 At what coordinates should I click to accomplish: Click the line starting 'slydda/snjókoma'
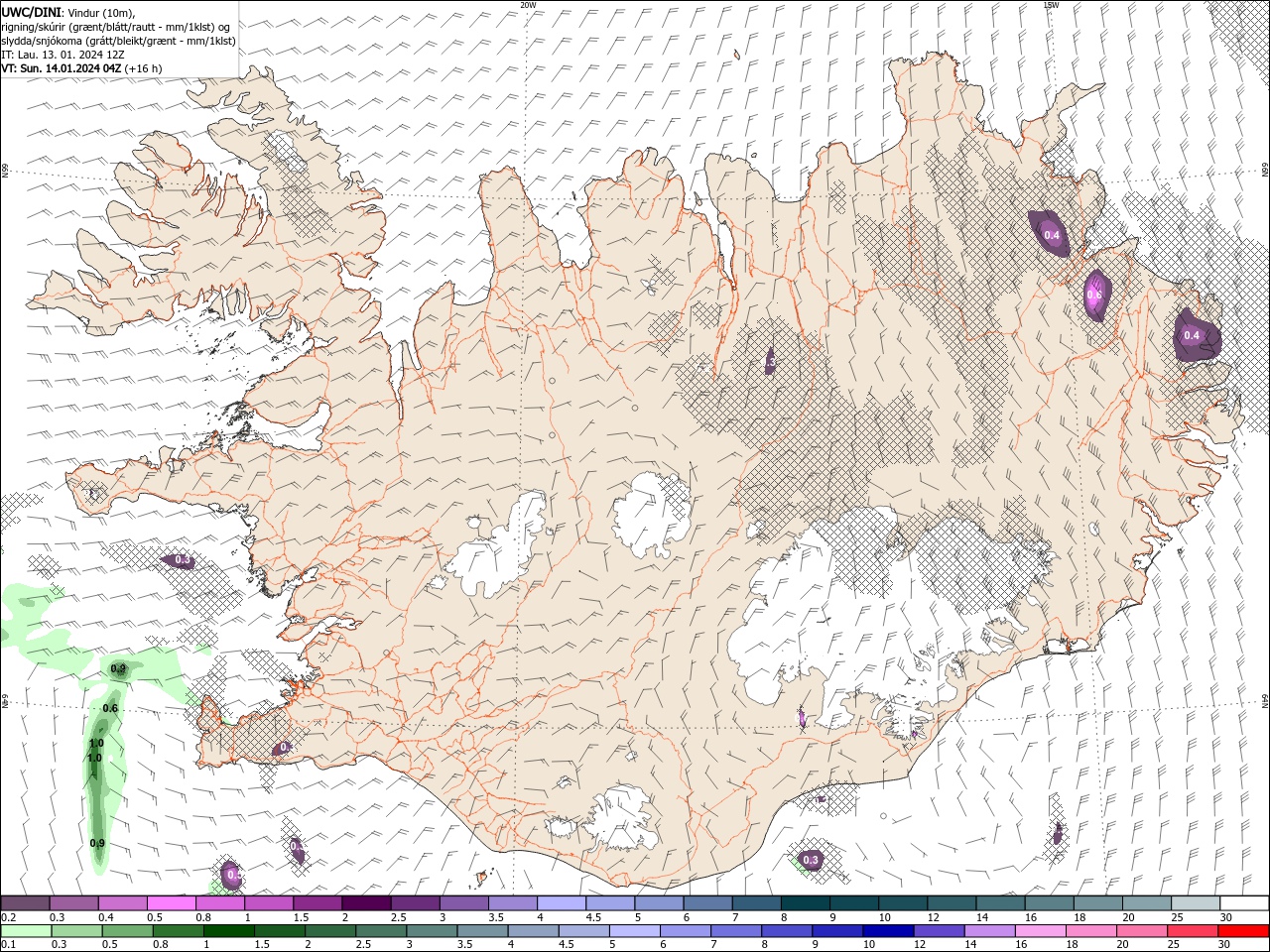pyautogui.click(x=118, y=41)
